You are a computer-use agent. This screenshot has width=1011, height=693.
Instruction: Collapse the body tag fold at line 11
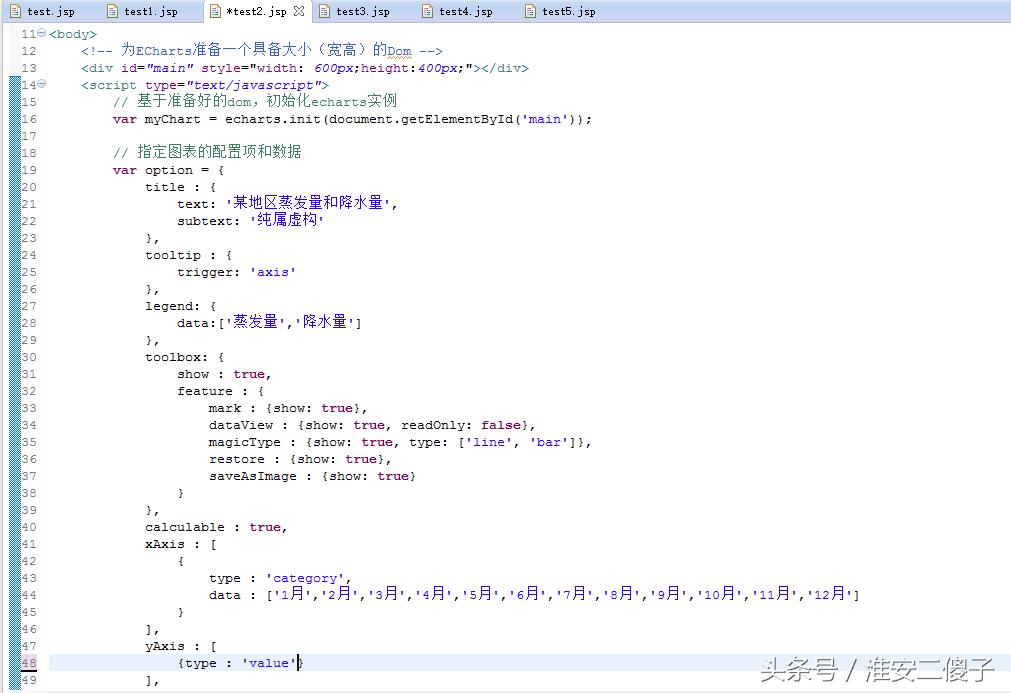pos(42,33)
